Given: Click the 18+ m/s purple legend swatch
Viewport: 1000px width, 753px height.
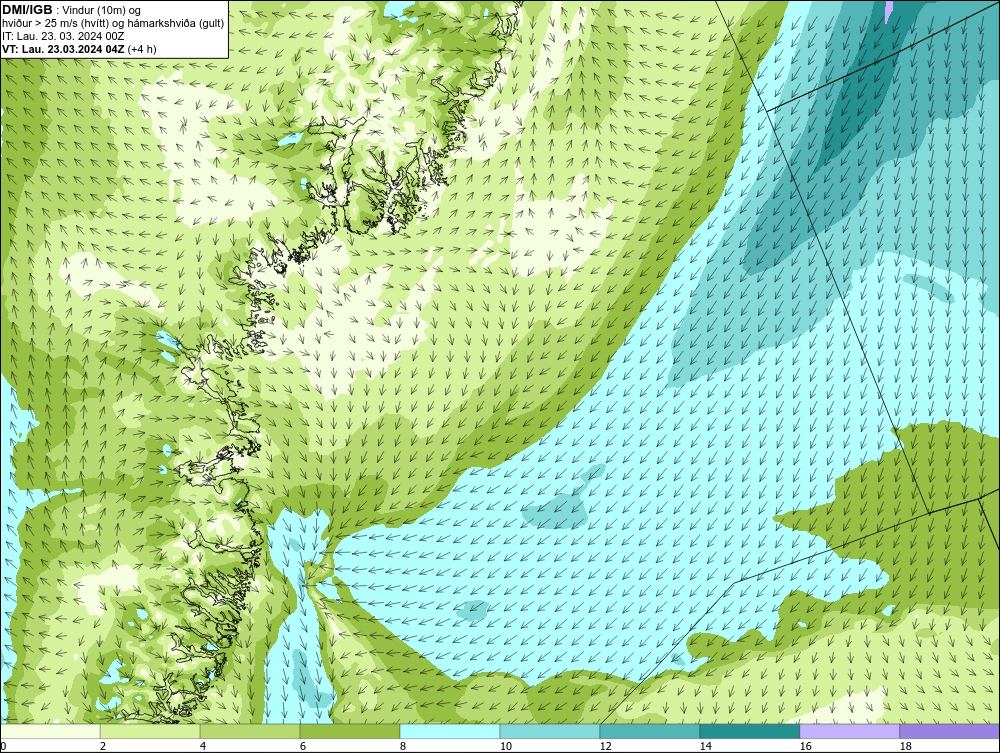Looking at the screenshot, I should pos(949,731).
